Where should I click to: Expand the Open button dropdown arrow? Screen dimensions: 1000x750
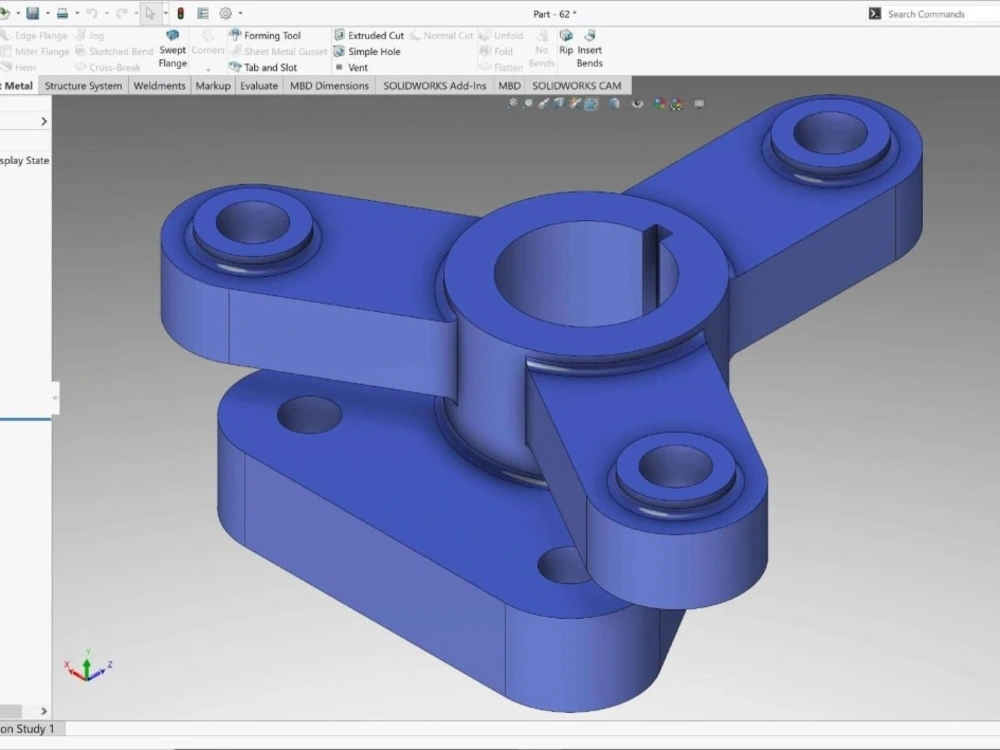[x=18, y=13]
